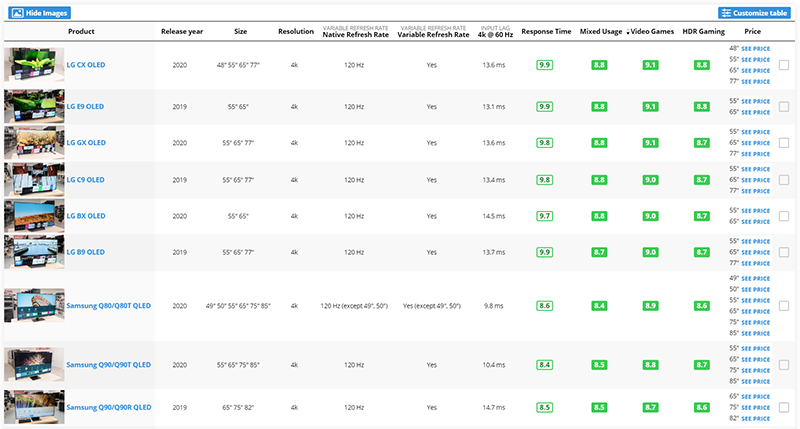Open the LG B9 OLED product link
The image size is (800, 429).
tap(86, 252)
